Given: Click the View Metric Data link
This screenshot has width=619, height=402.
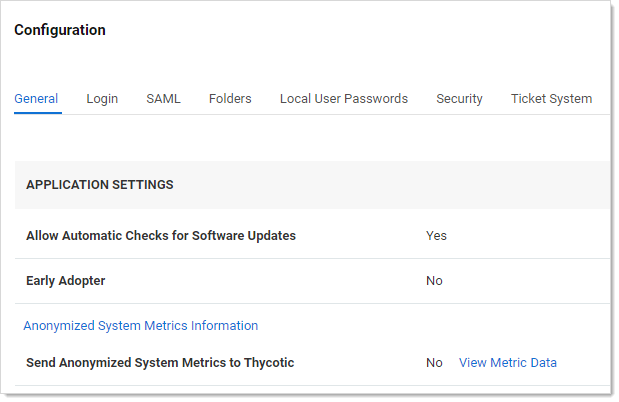Looking at the screenshot, I should click(x=508, y=363).
